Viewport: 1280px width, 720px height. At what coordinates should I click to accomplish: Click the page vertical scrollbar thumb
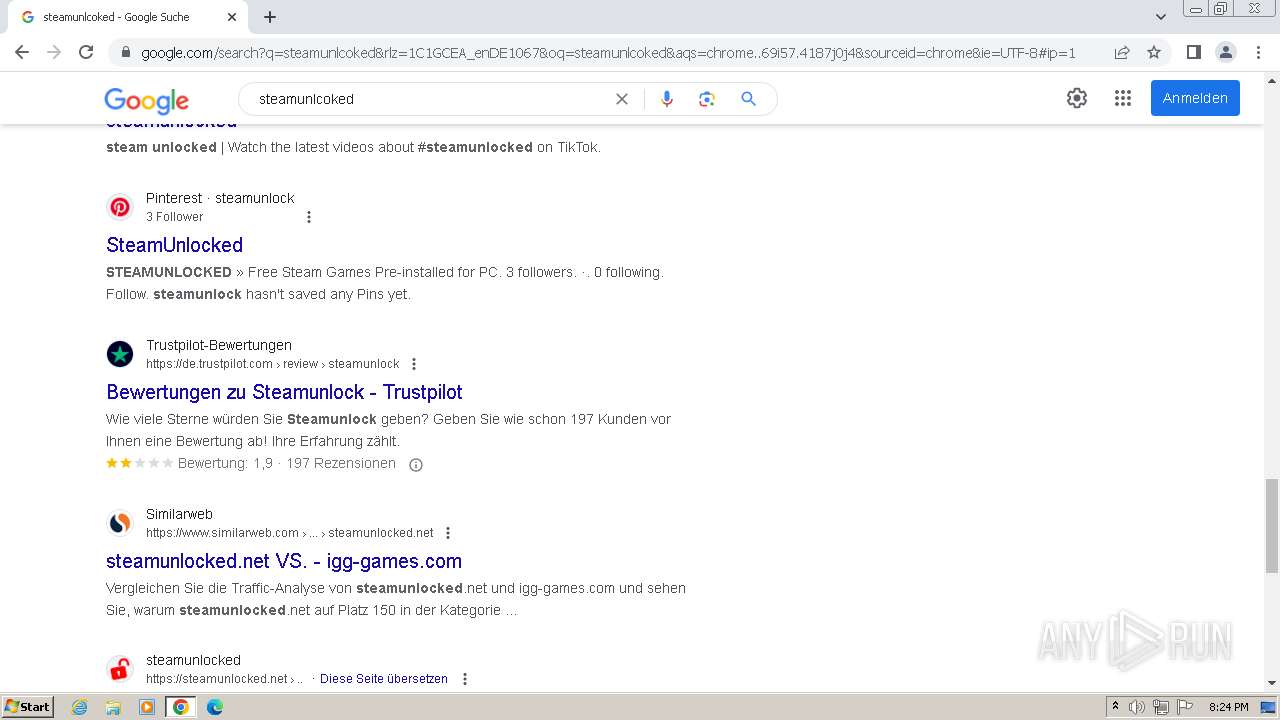pos(1271,526)
